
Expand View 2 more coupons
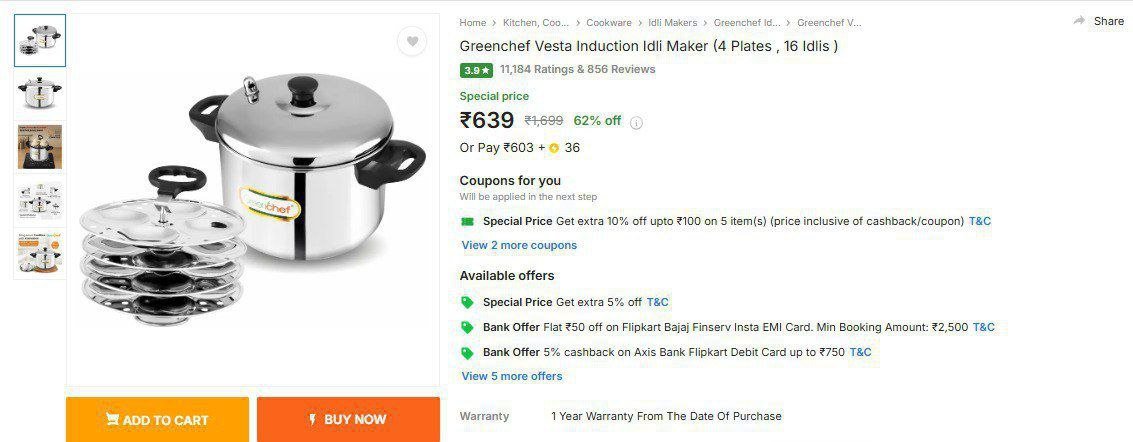tap(519, 245)
